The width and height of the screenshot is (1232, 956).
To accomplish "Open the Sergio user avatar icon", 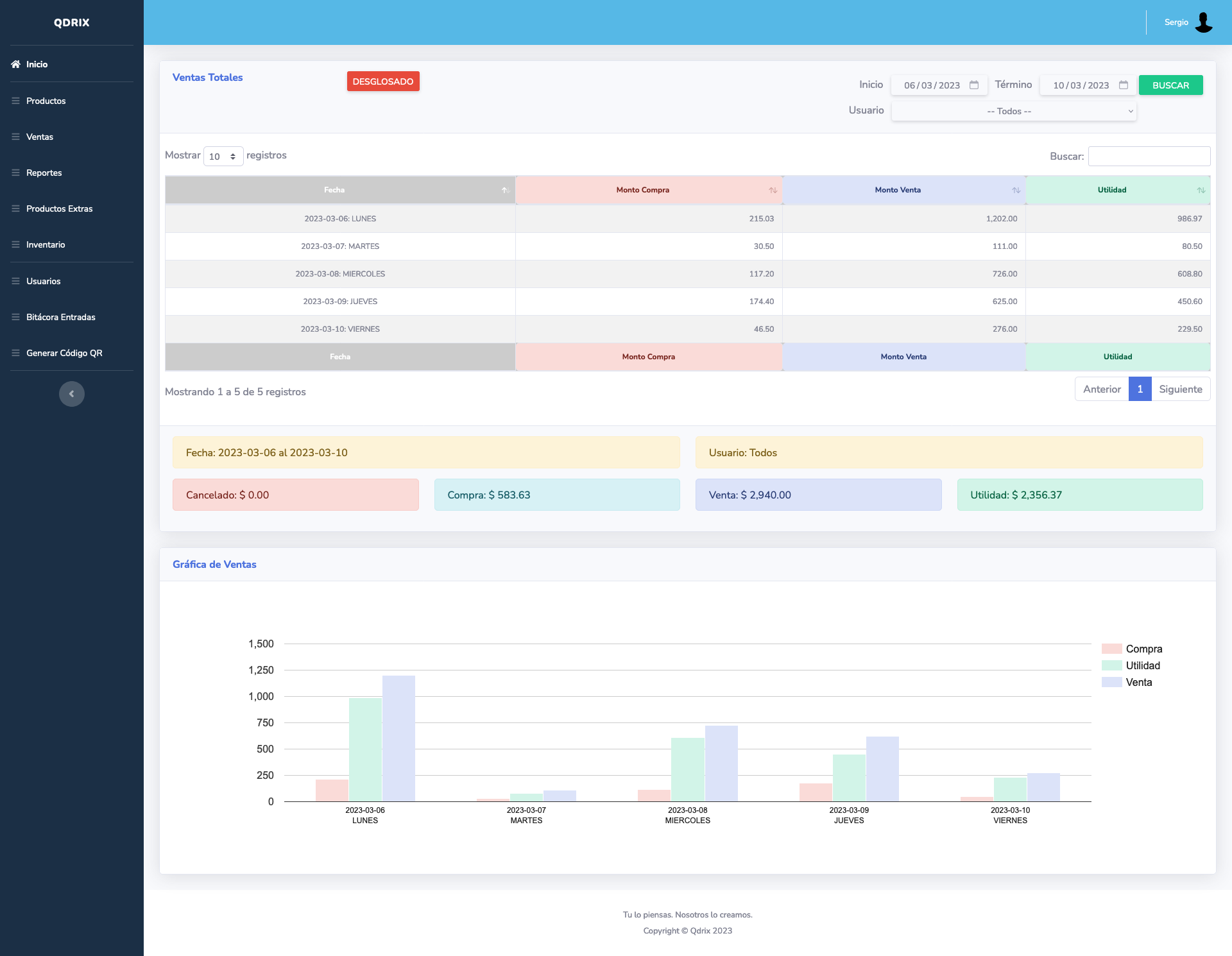I will point(1204,22).
